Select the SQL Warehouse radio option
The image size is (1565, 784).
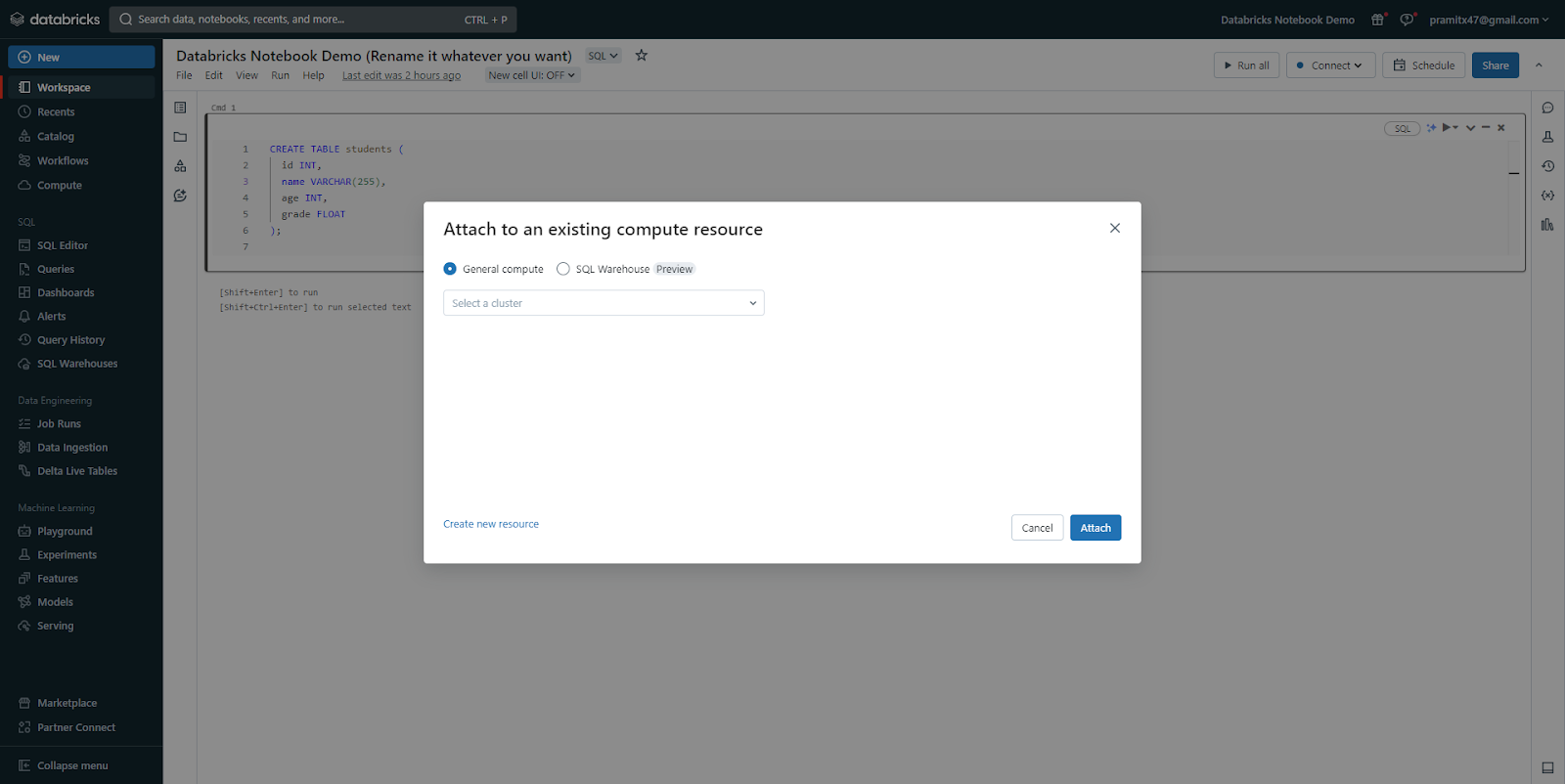tap(563, 269)
